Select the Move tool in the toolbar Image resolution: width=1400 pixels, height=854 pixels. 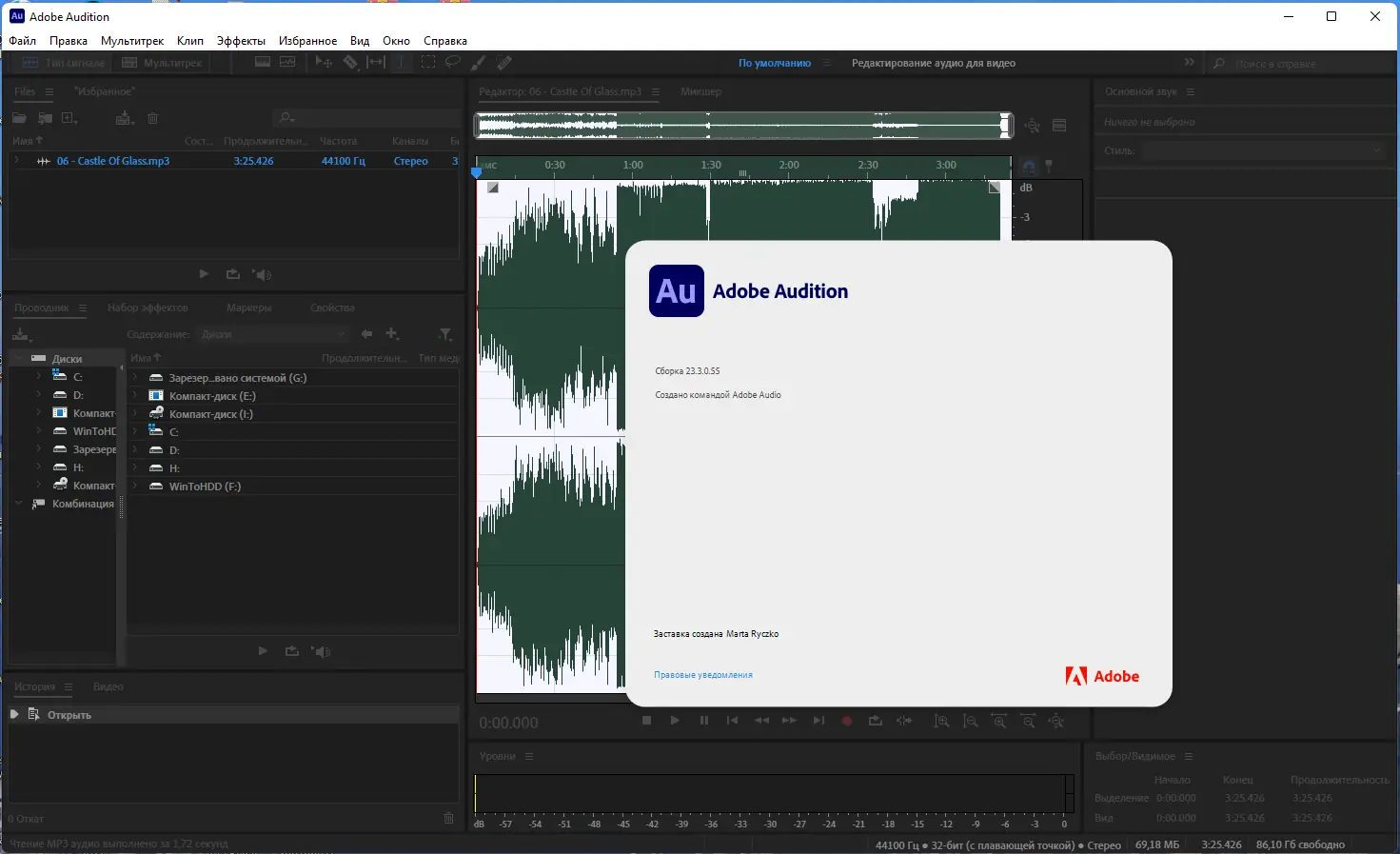coord(324,61)
